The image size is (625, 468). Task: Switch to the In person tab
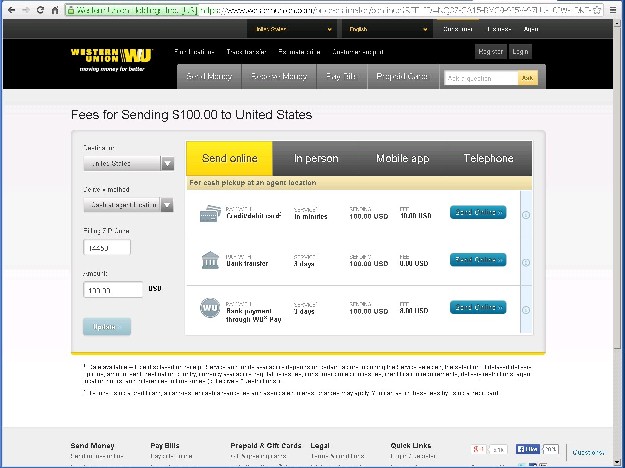point(316,158)
